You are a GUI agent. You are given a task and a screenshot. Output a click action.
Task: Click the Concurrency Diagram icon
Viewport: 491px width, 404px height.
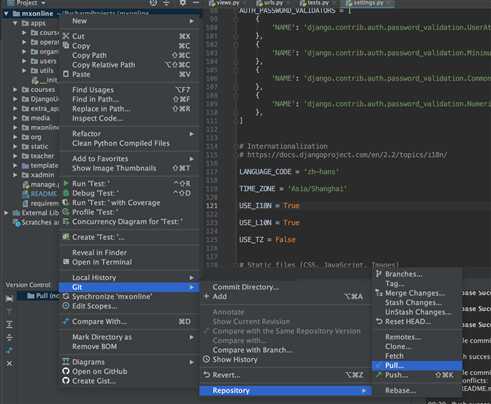tap(66, 221)
